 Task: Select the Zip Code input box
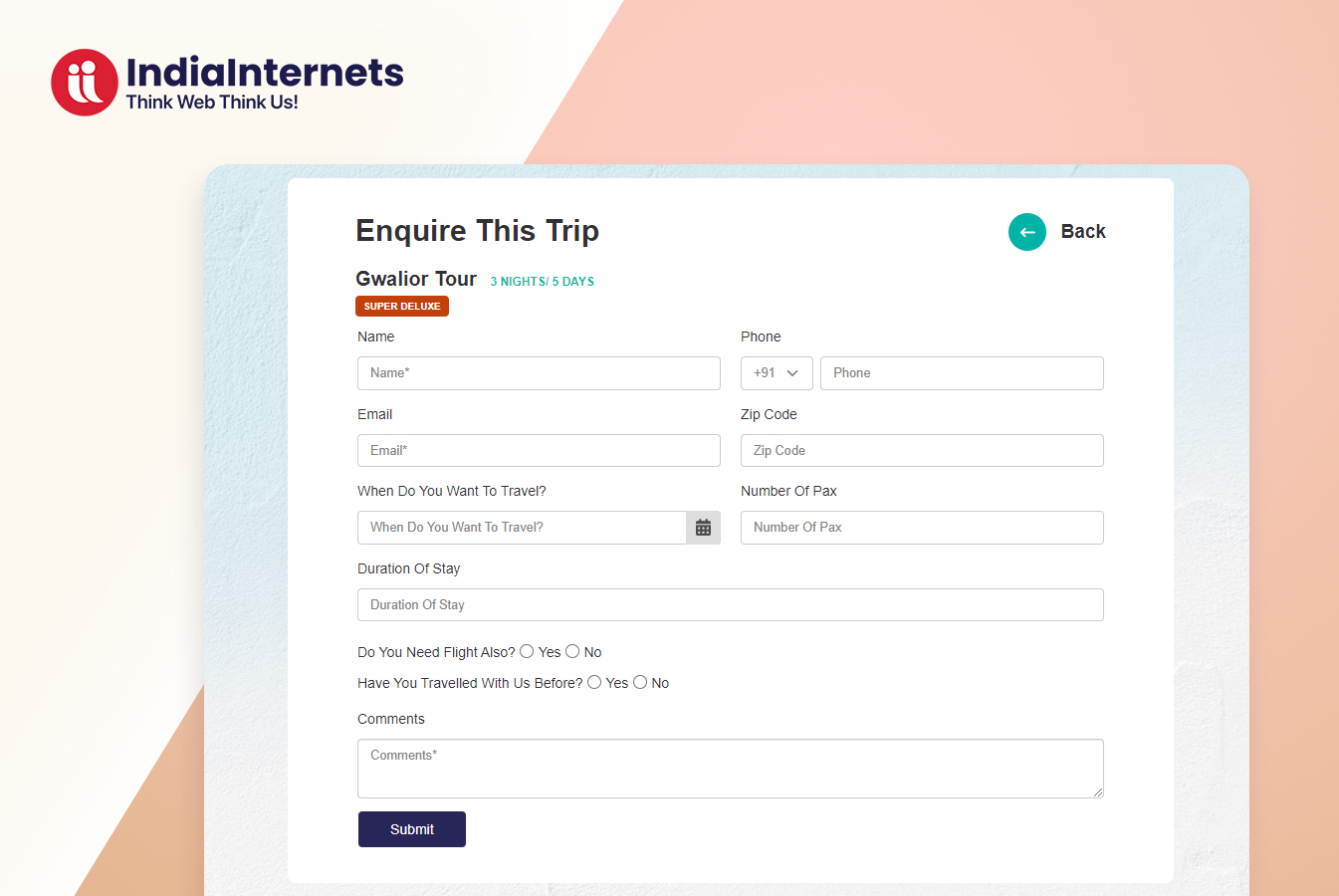tap(922, 450)
